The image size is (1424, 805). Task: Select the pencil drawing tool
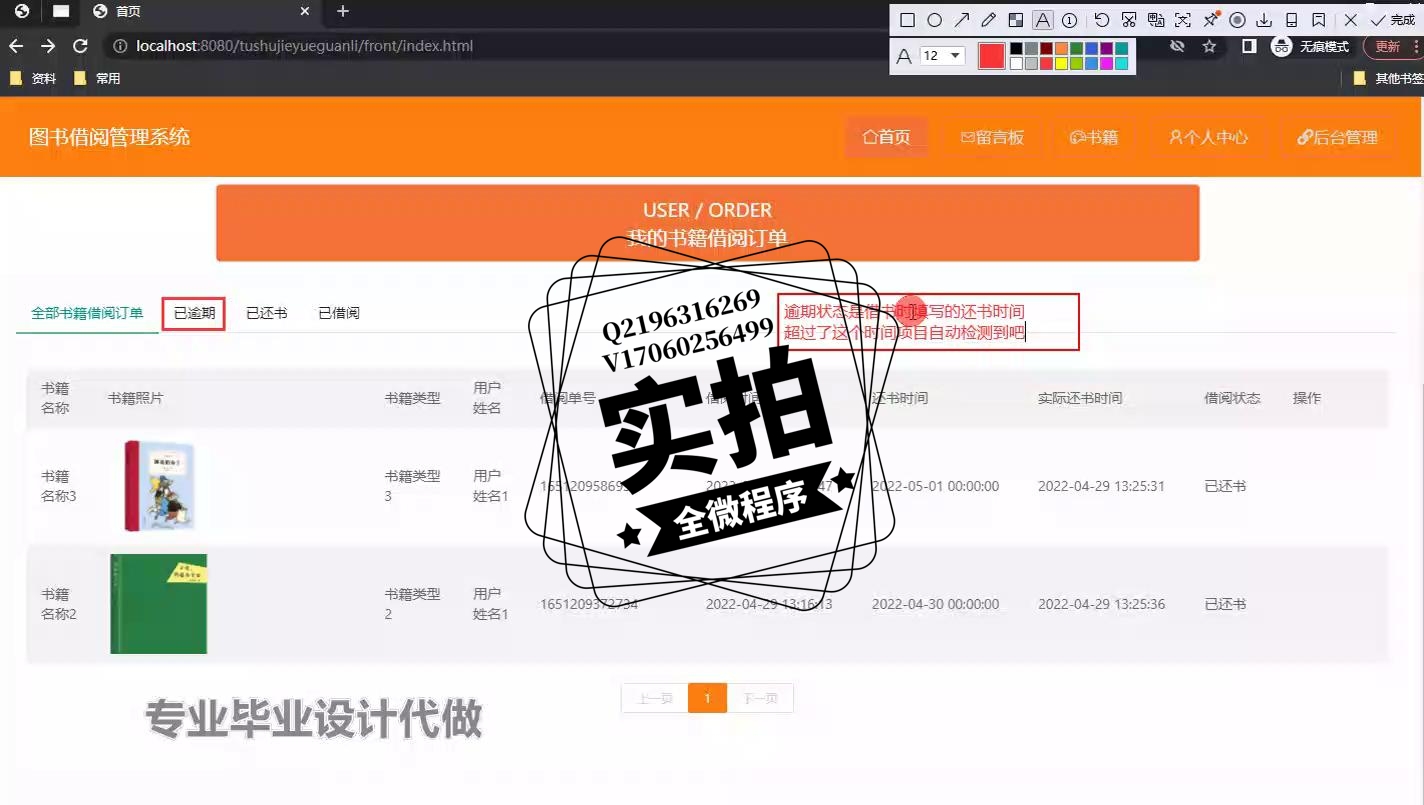pos(989,20)
